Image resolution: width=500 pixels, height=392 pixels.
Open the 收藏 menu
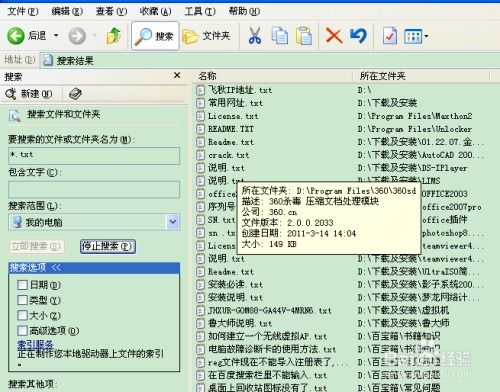point(155,12)
